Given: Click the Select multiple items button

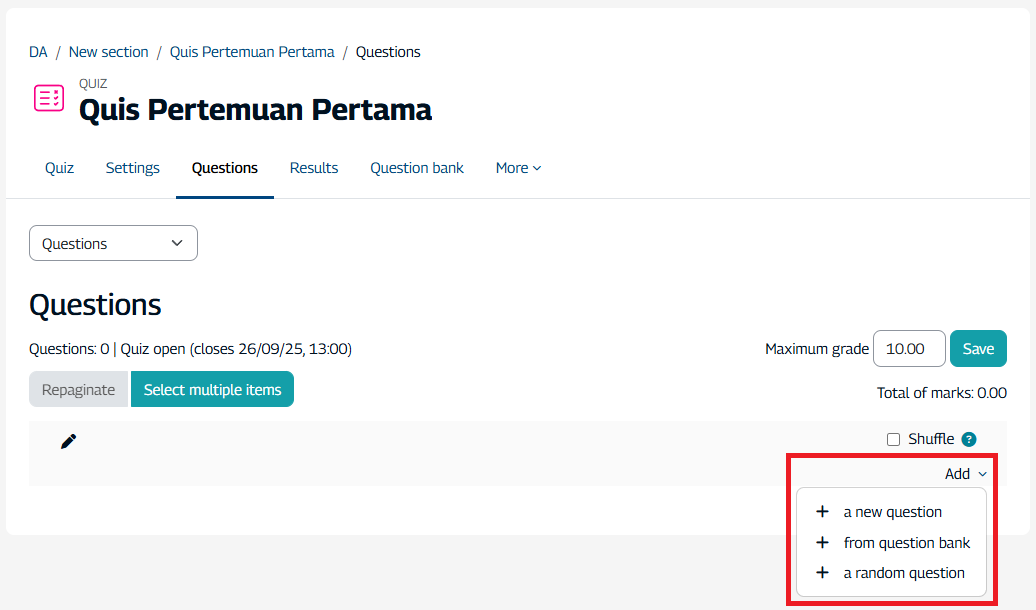Looking at the screenshot, I should (x=212, y=390).
